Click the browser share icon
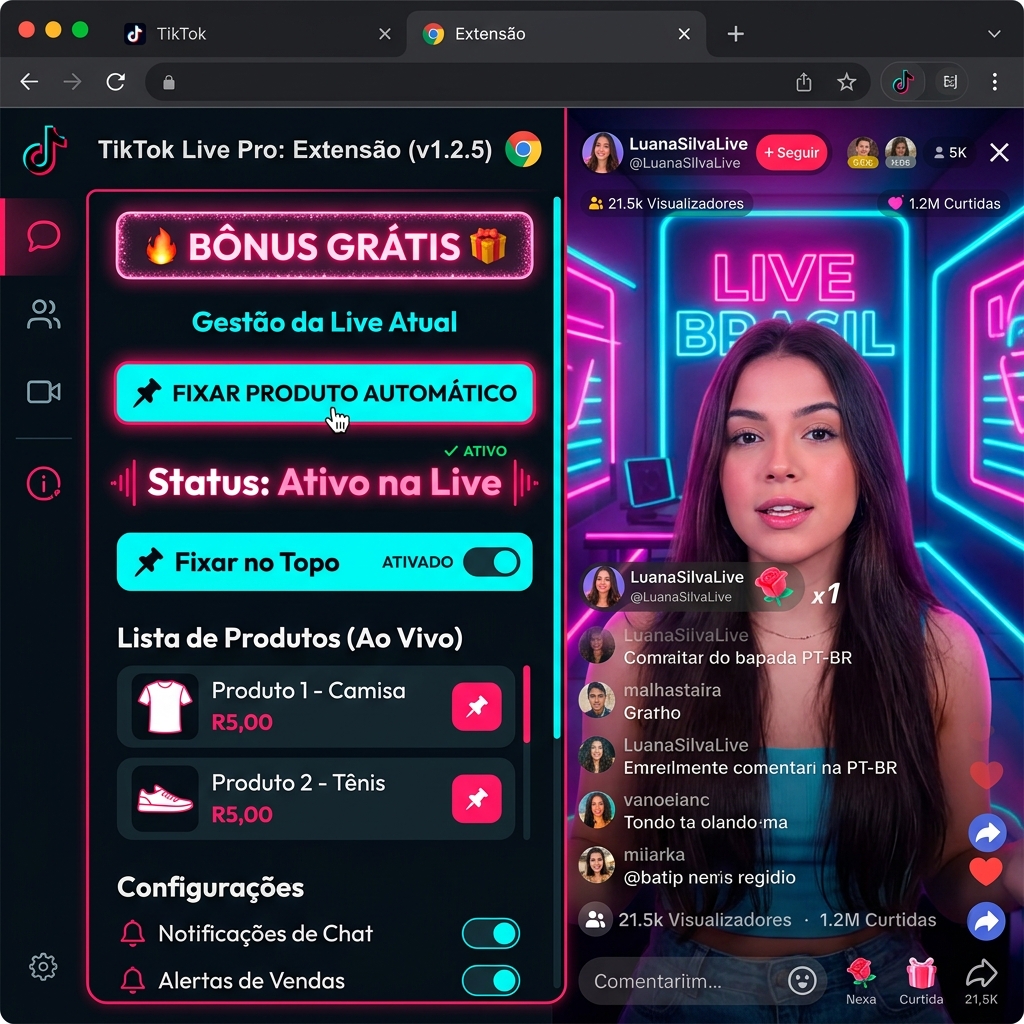This screenshot has width=1024, height=1024. [x=804, y=82]
